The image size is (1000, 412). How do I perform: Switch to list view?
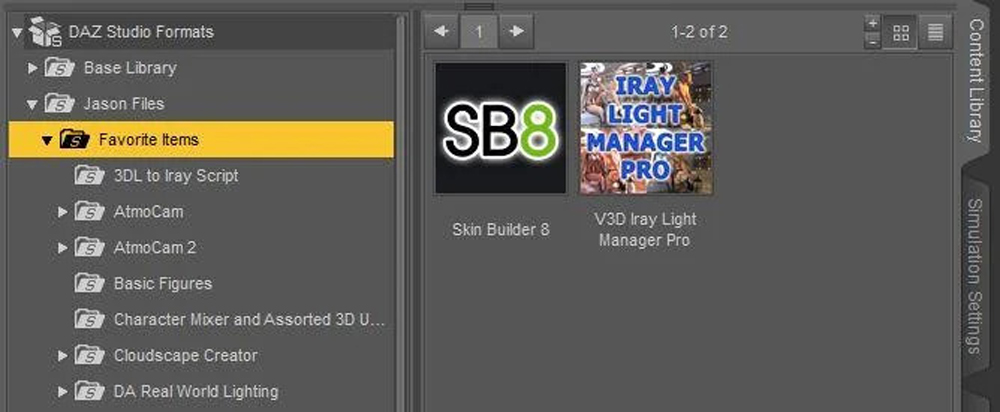(x=936, y=33)
